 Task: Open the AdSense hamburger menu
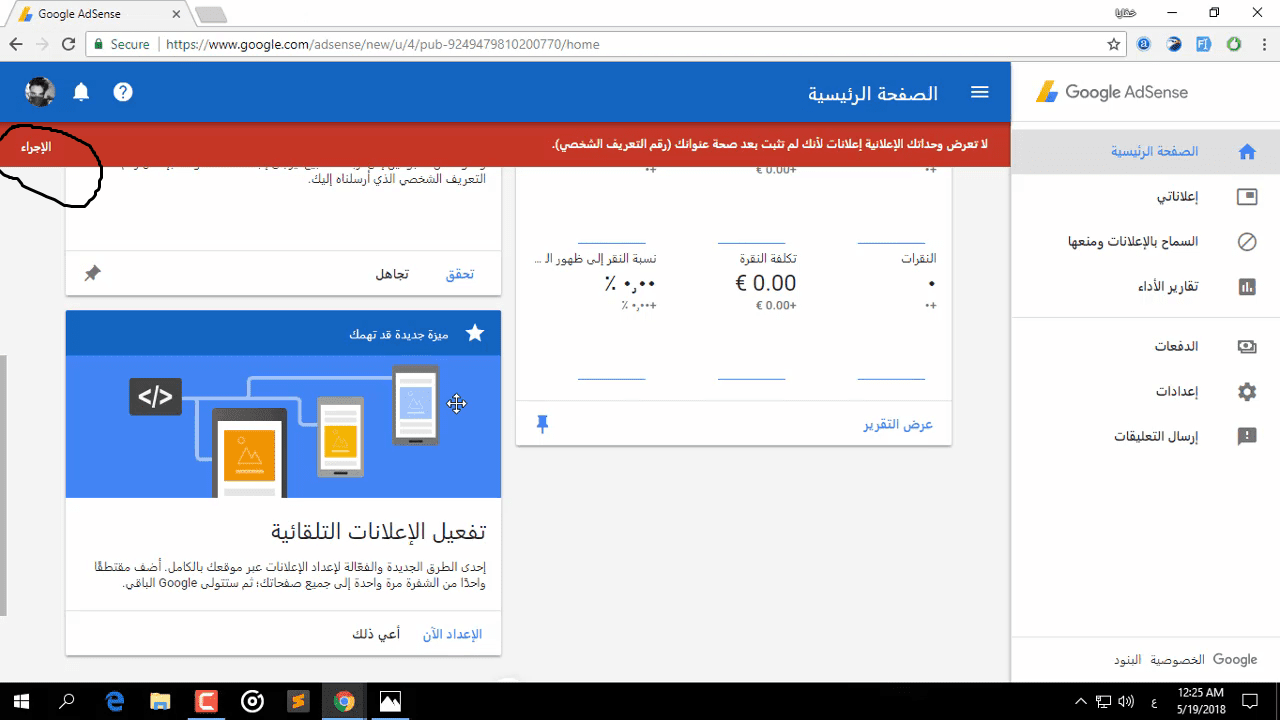980,92
